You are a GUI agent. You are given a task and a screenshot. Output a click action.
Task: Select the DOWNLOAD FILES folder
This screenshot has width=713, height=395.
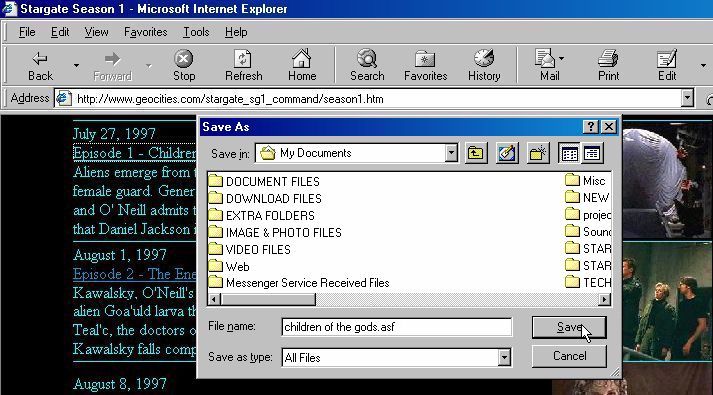[265, 199]
